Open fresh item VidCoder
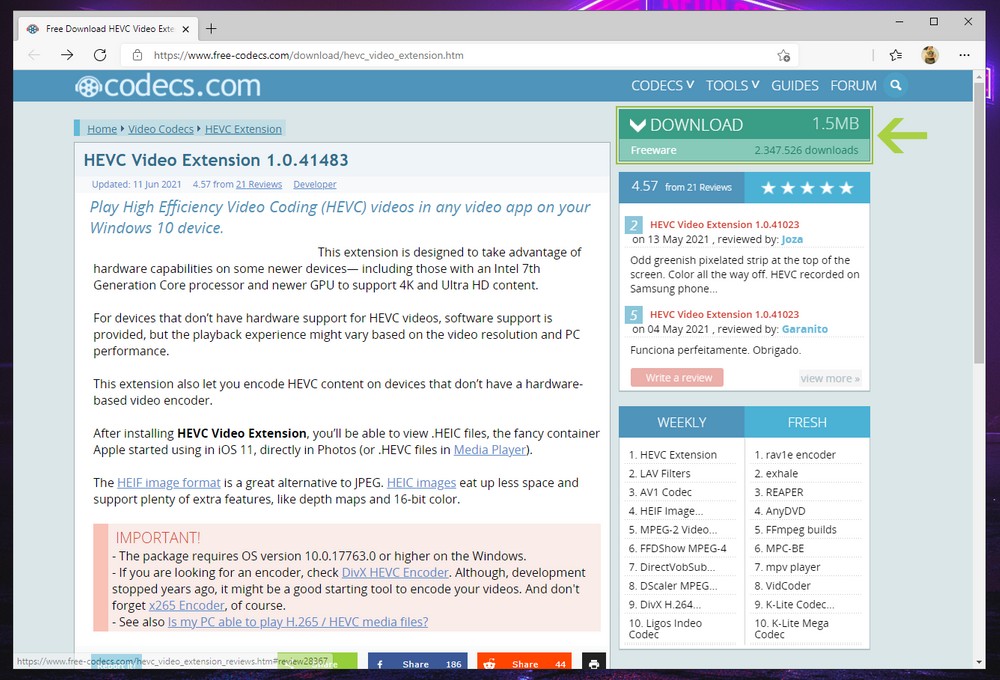 [783, 586]
